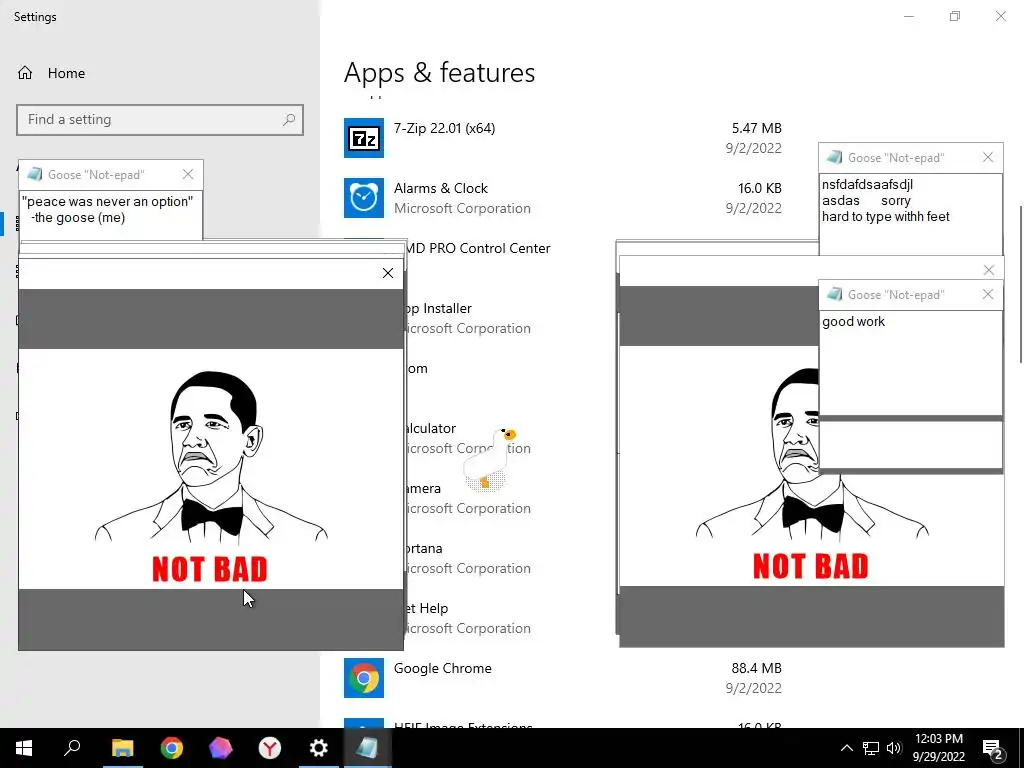
Task: Close the left Not Bad meme window
Action: (x=388, y=273)
